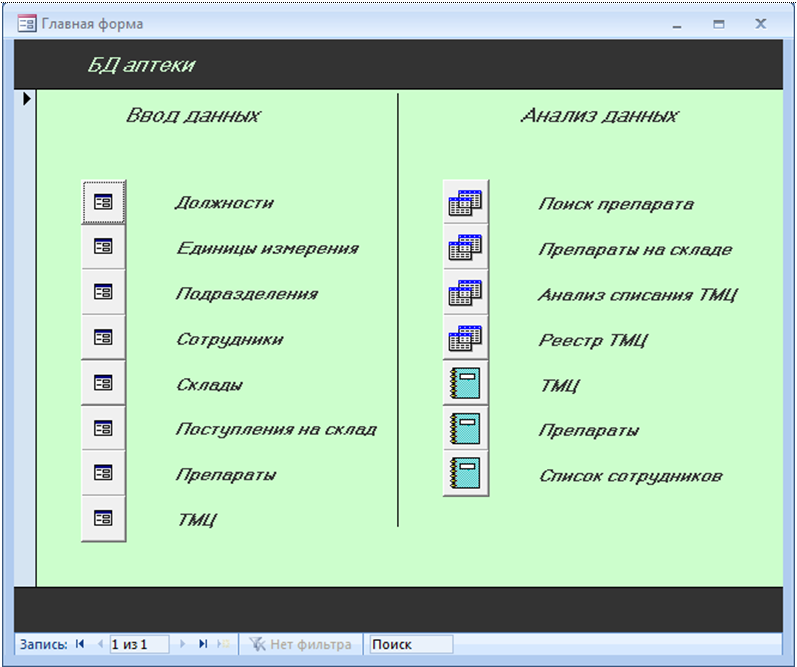Click the Нет фильтра filter indicator
This screenshot has height=667, width=797.
point(300,645)
